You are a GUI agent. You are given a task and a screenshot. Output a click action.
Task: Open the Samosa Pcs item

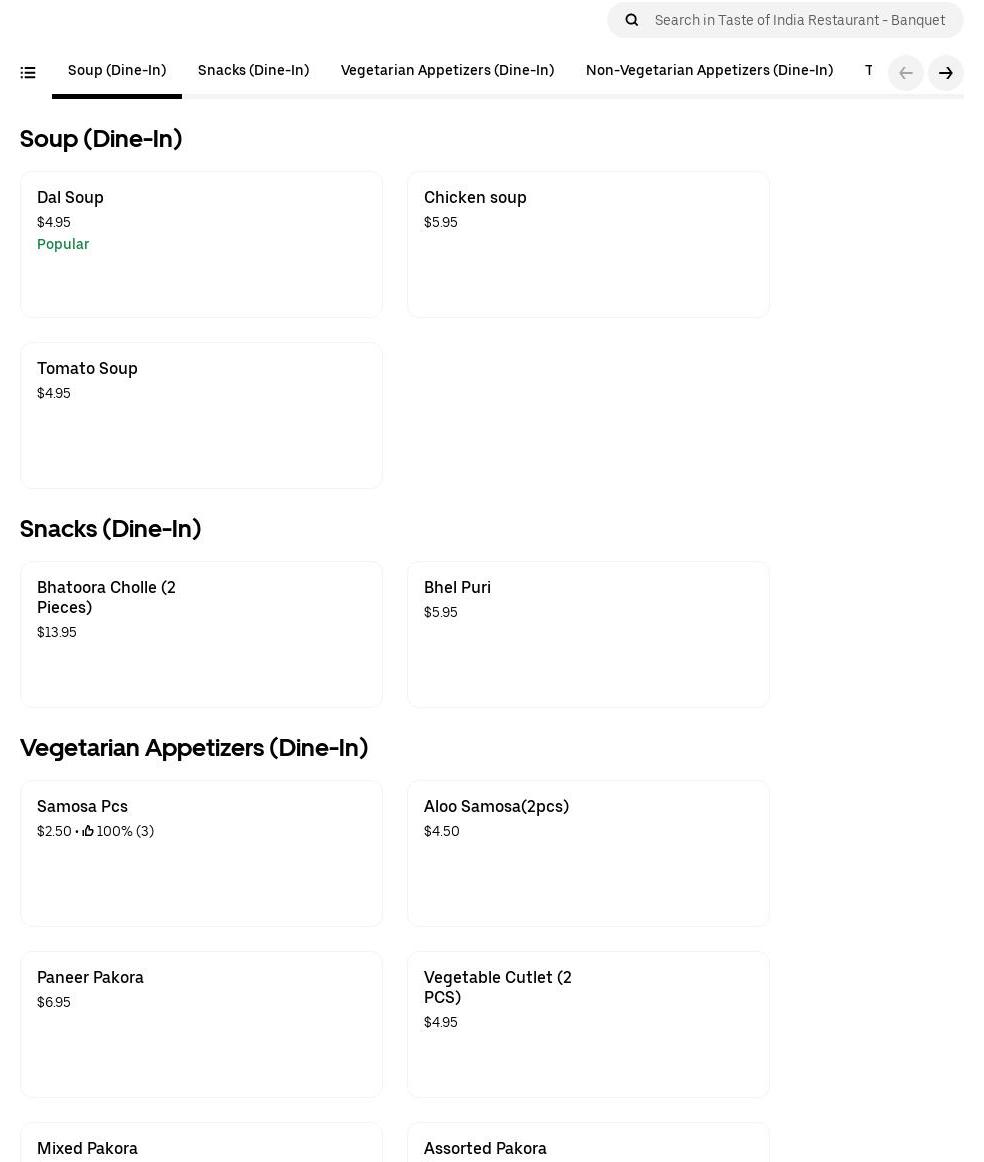pyautogui.click(x=201, y=853)
